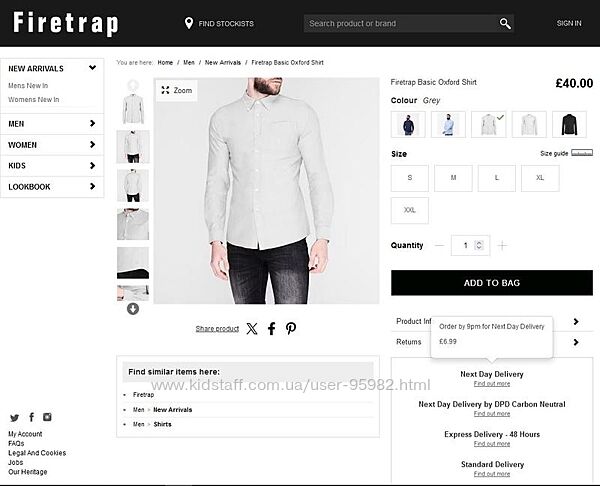The width and height of the screenshot is (600, 486).
Task: Share product on X (Twitter)
Action: 252,328
